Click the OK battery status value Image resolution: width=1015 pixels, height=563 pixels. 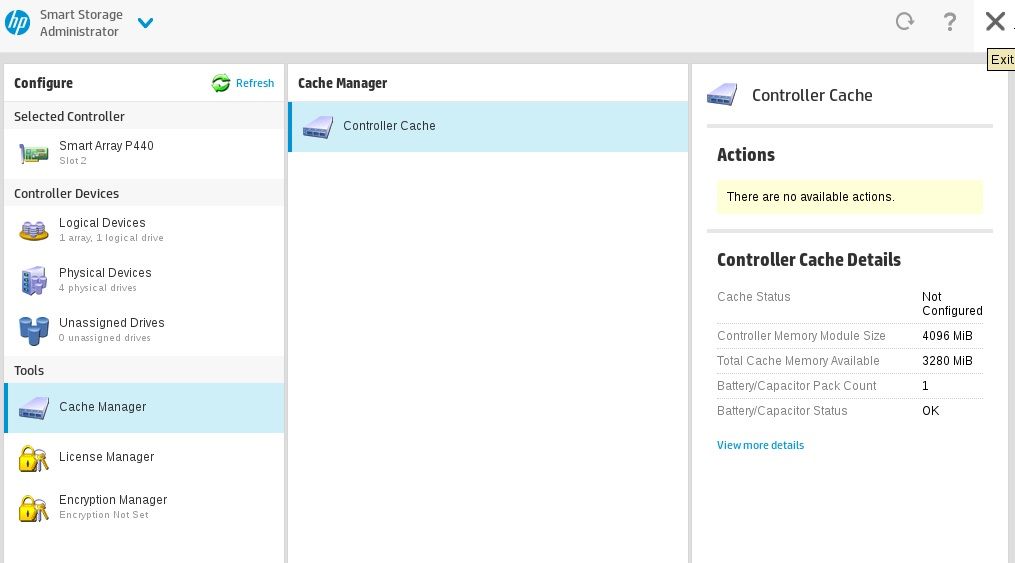point(930,410)
